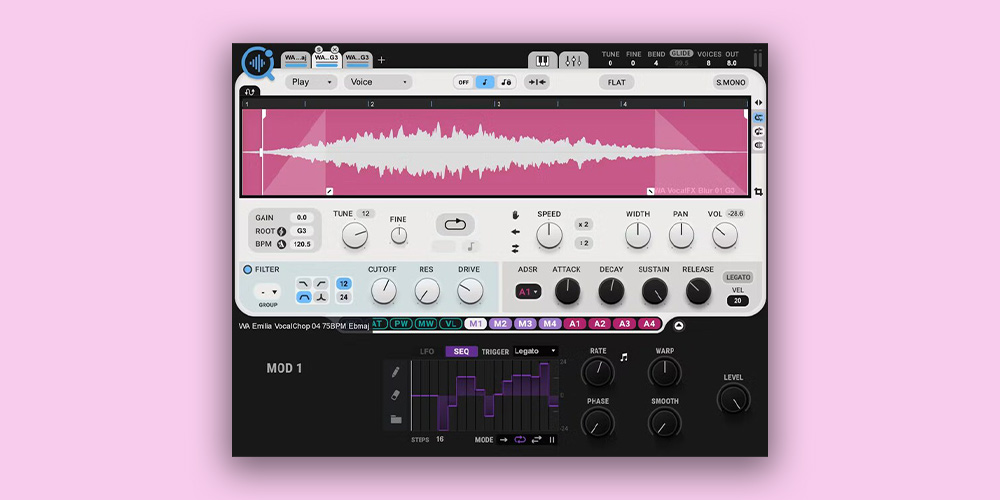Switch to the SEQ tab
Screen dimensions: 1000x500
click(461, 352)
